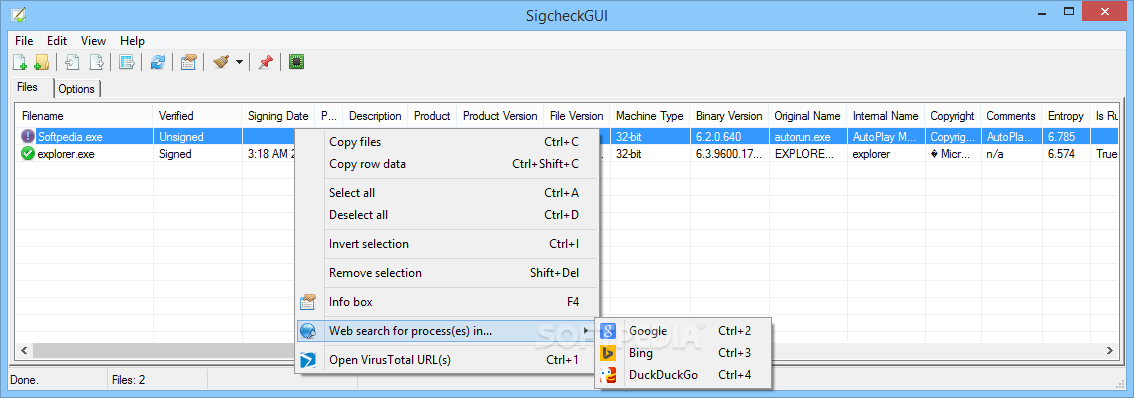Open the info box toolbar icon
Screen dimensions: 1134x398
point(189,62)
